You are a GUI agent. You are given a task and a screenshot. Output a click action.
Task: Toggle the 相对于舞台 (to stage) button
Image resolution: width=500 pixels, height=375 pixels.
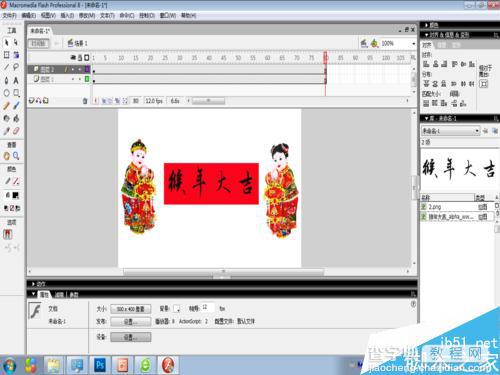click(483, 84)
